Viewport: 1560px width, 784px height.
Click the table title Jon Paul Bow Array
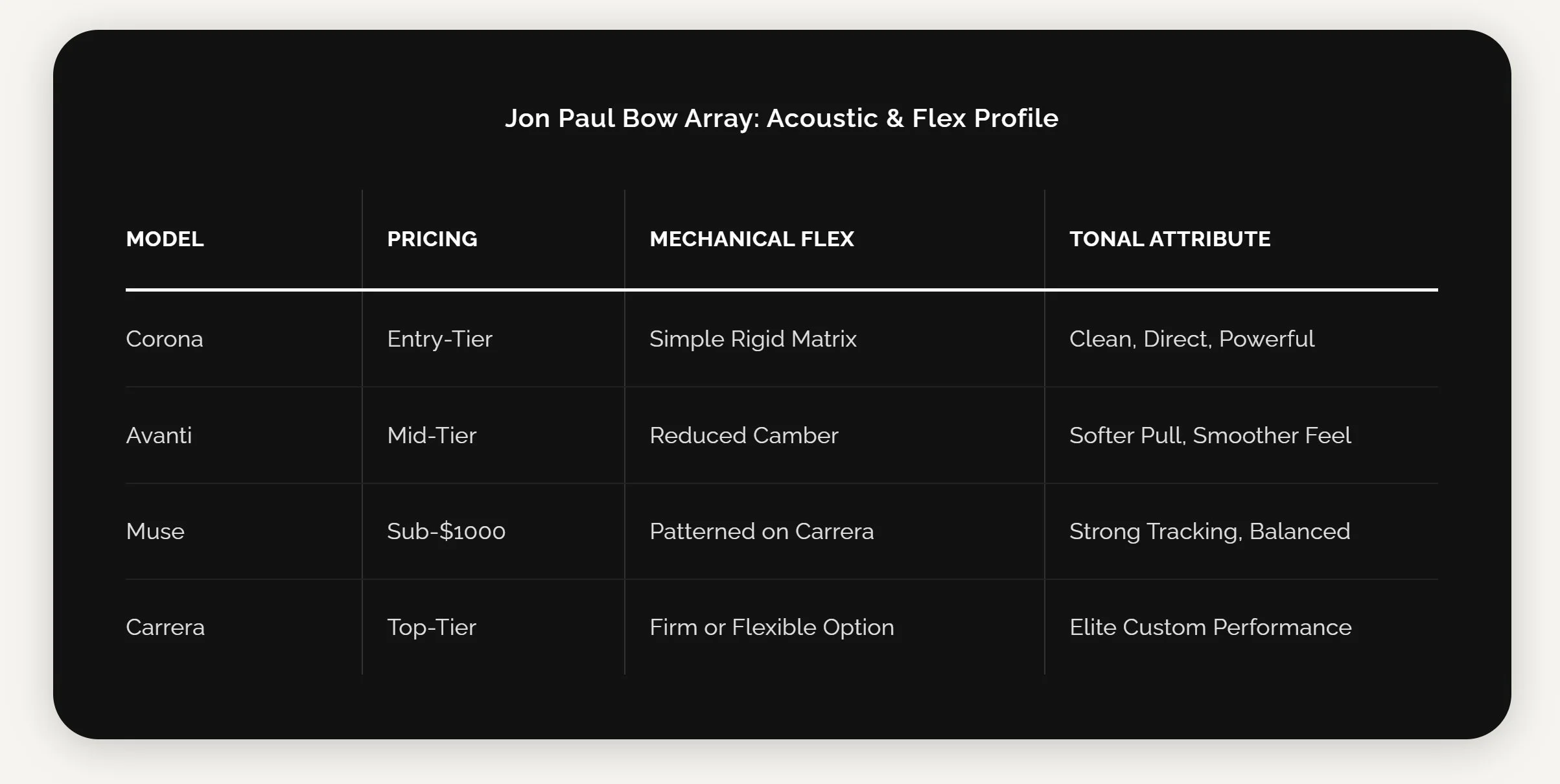click(x=781, y=119)
